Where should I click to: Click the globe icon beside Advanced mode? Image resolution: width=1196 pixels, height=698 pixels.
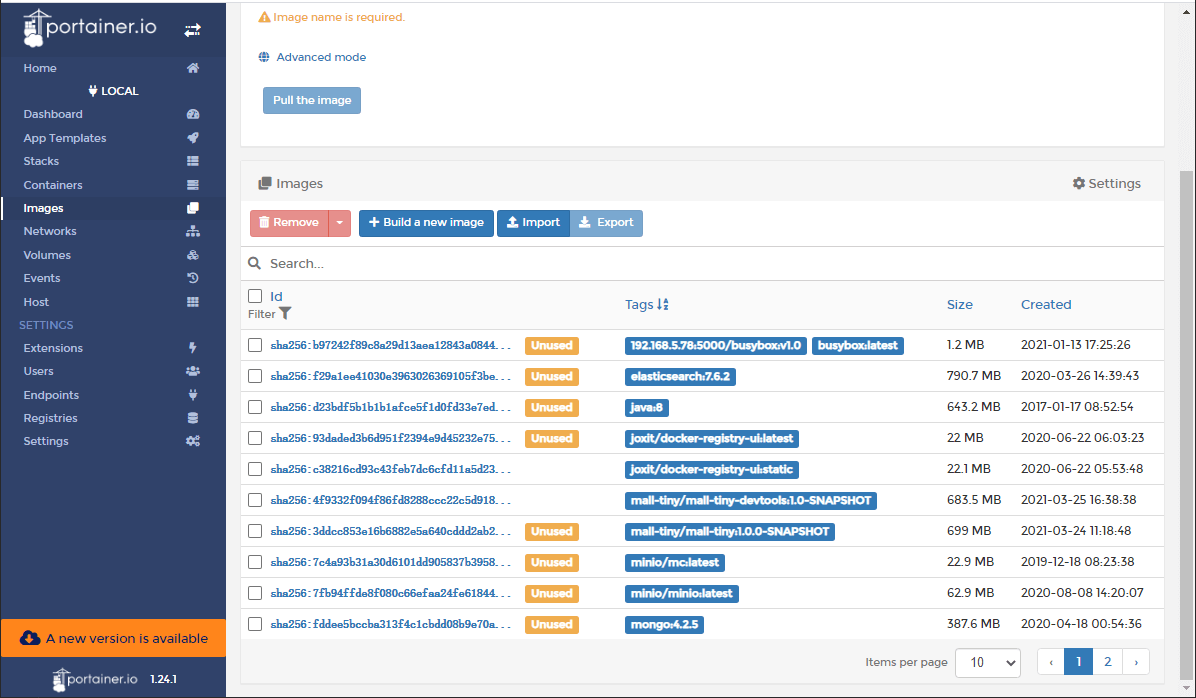pyautogui.click(x=264, y=57)
